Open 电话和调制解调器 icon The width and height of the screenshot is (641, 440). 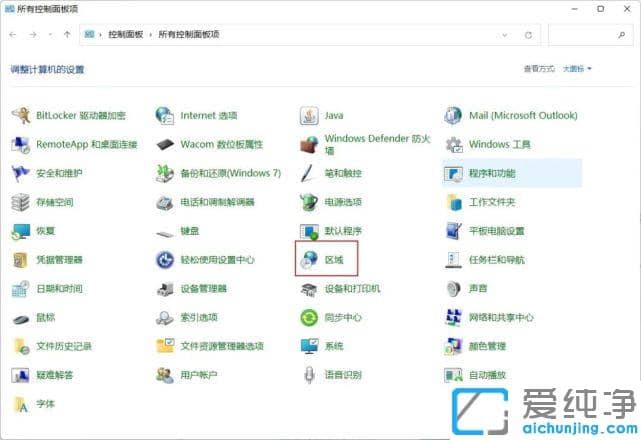coord(165,202)
